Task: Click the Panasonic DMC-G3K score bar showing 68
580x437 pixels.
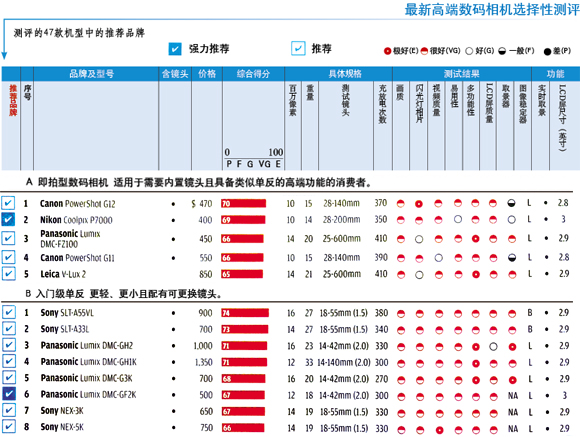Action: [243, 379]
